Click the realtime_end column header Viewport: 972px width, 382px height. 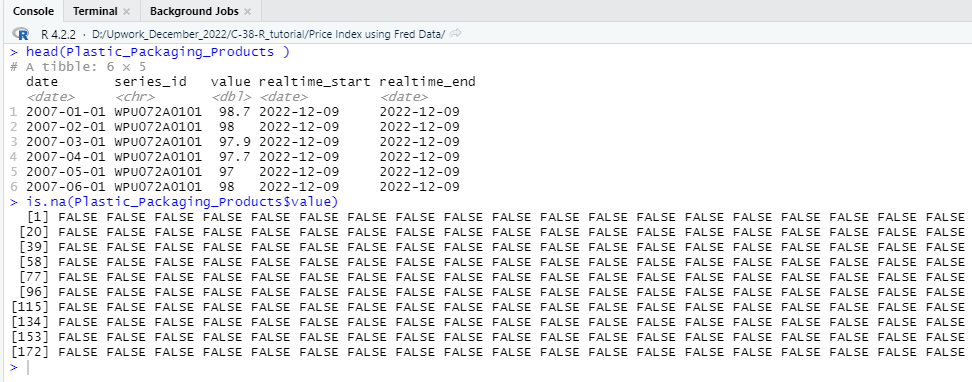[428, 82]
